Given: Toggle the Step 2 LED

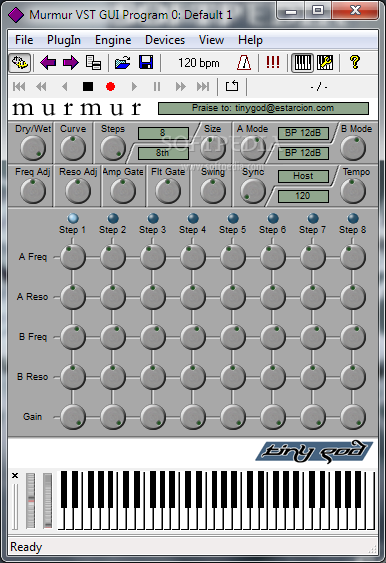Looking at the screenshot, I should [113, 218].
